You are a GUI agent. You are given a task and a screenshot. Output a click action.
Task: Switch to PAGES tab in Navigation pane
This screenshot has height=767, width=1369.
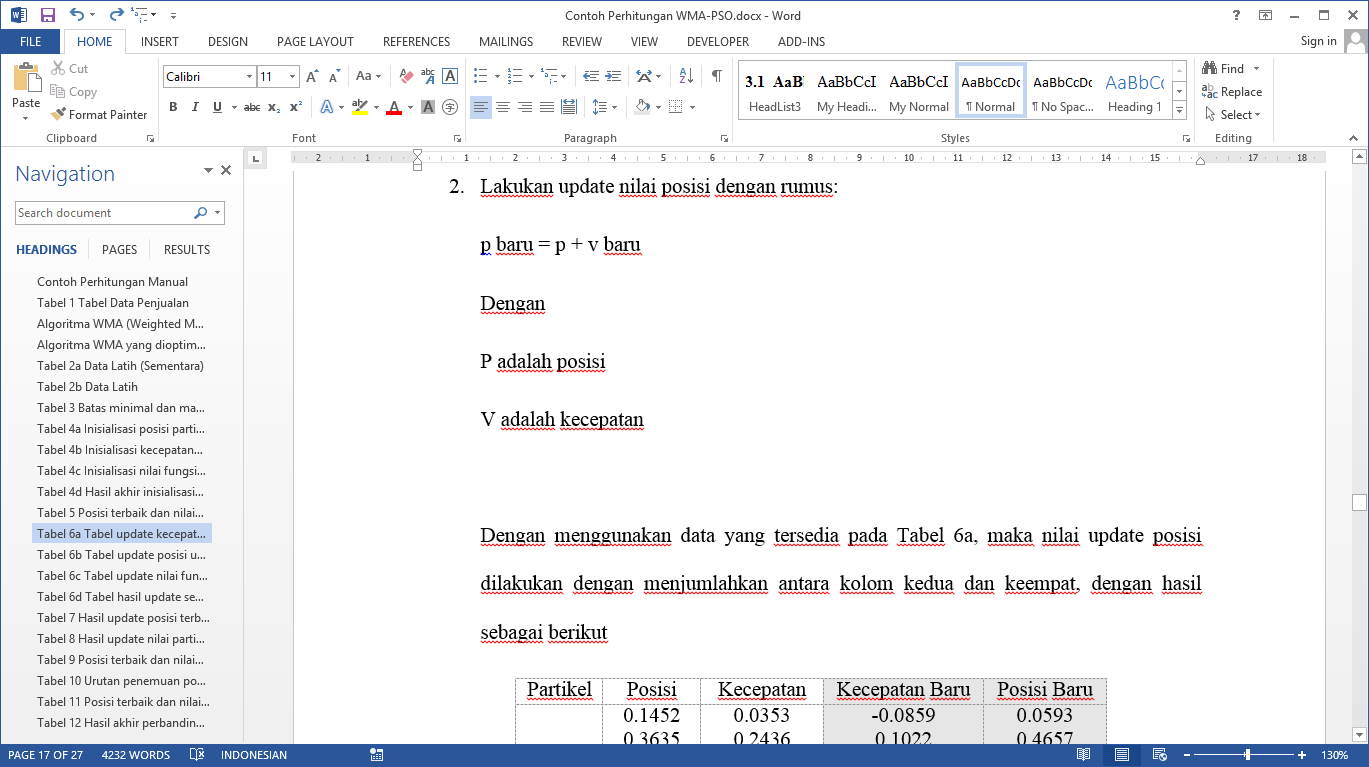(120, 250)
